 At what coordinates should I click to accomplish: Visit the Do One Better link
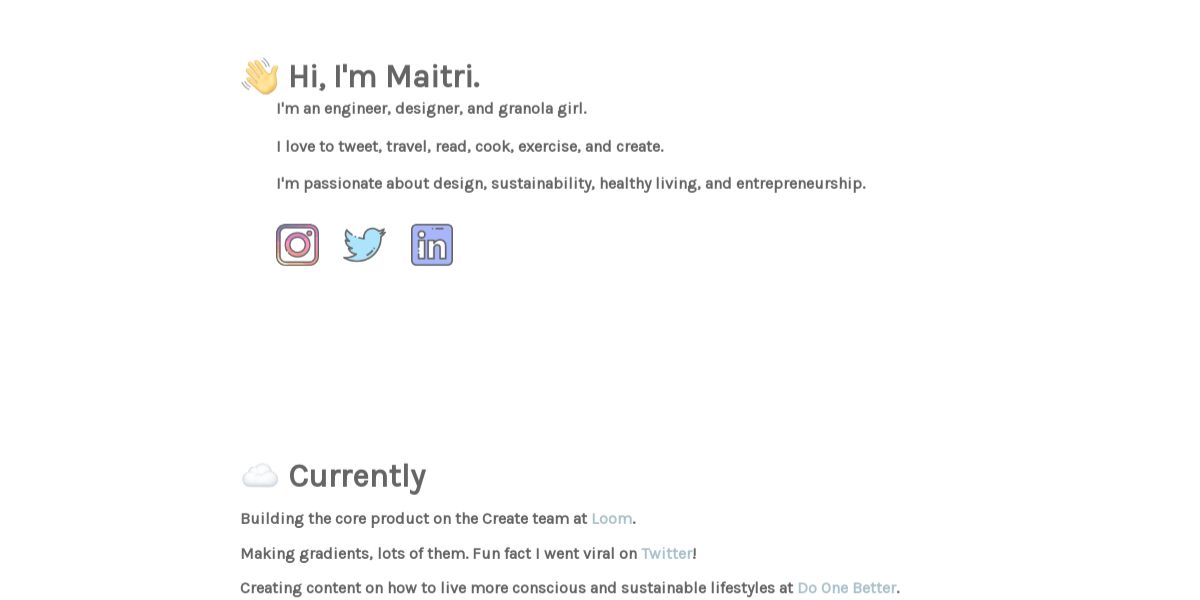[x=847, y=588]
